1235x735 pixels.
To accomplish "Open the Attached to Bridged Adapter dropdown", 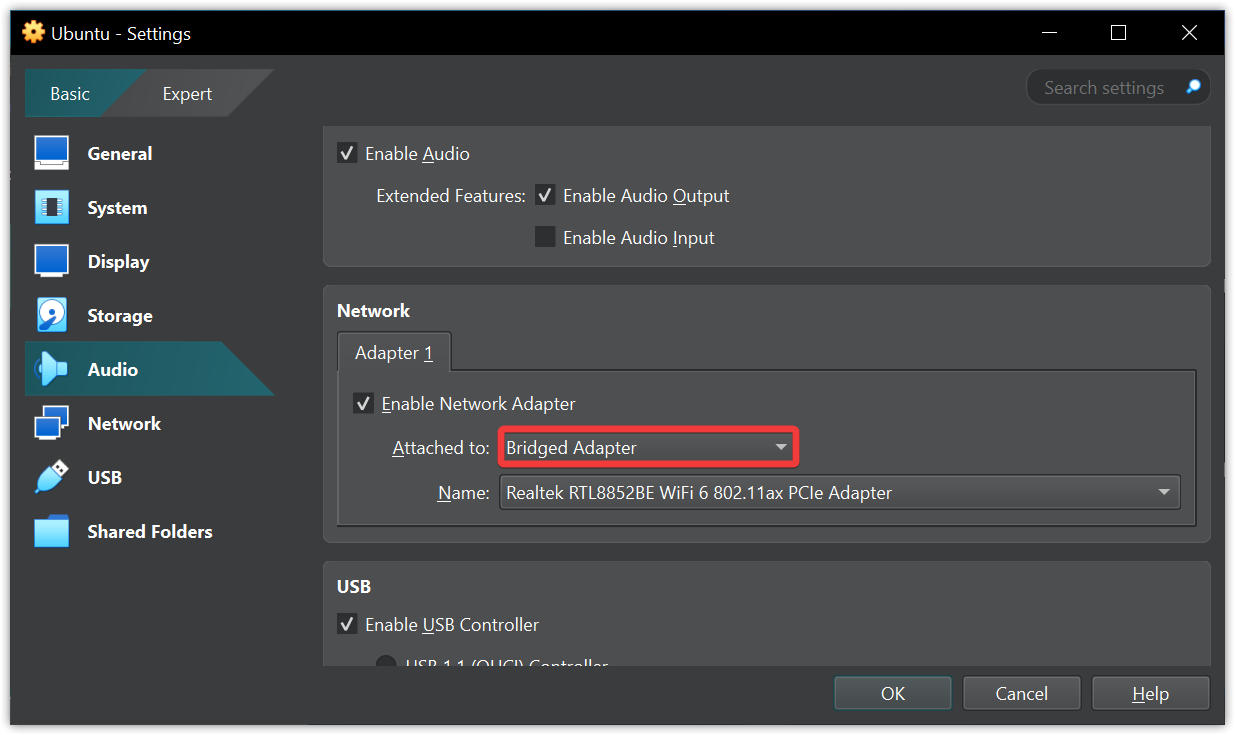I will [x=648, y=448].
